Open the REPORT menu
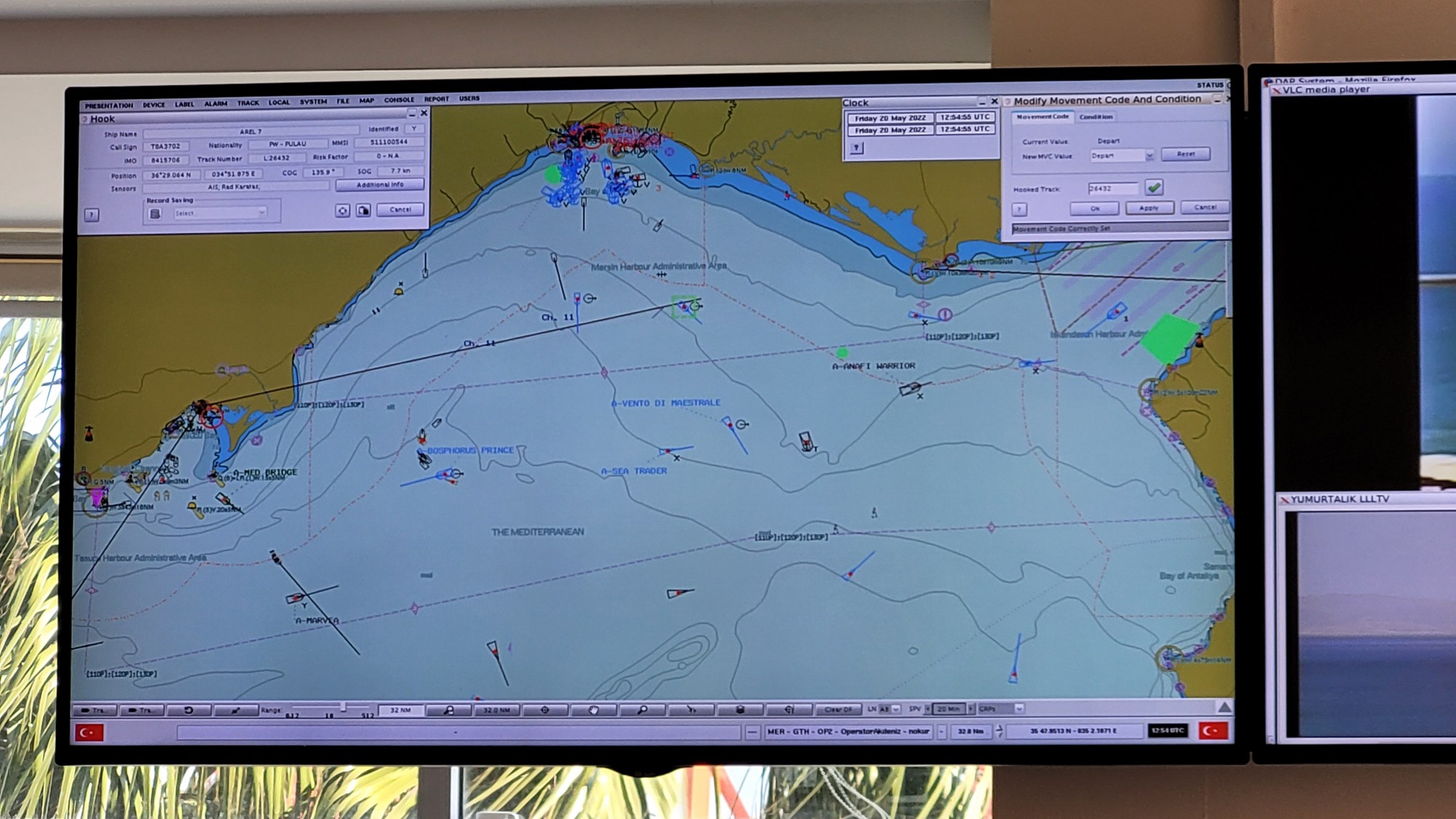 point(437,99)
